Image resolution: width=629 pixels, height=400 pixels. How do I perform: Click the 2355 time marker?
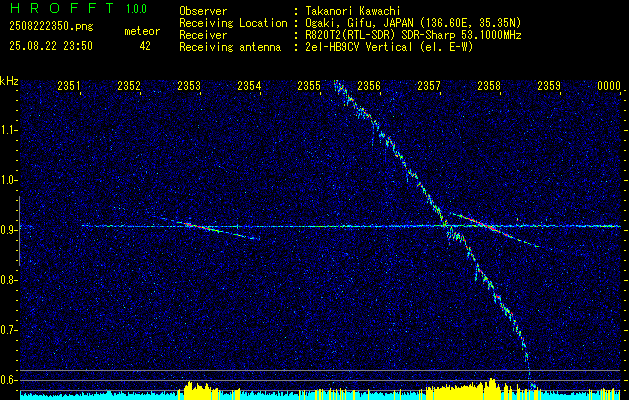(309, 86)
